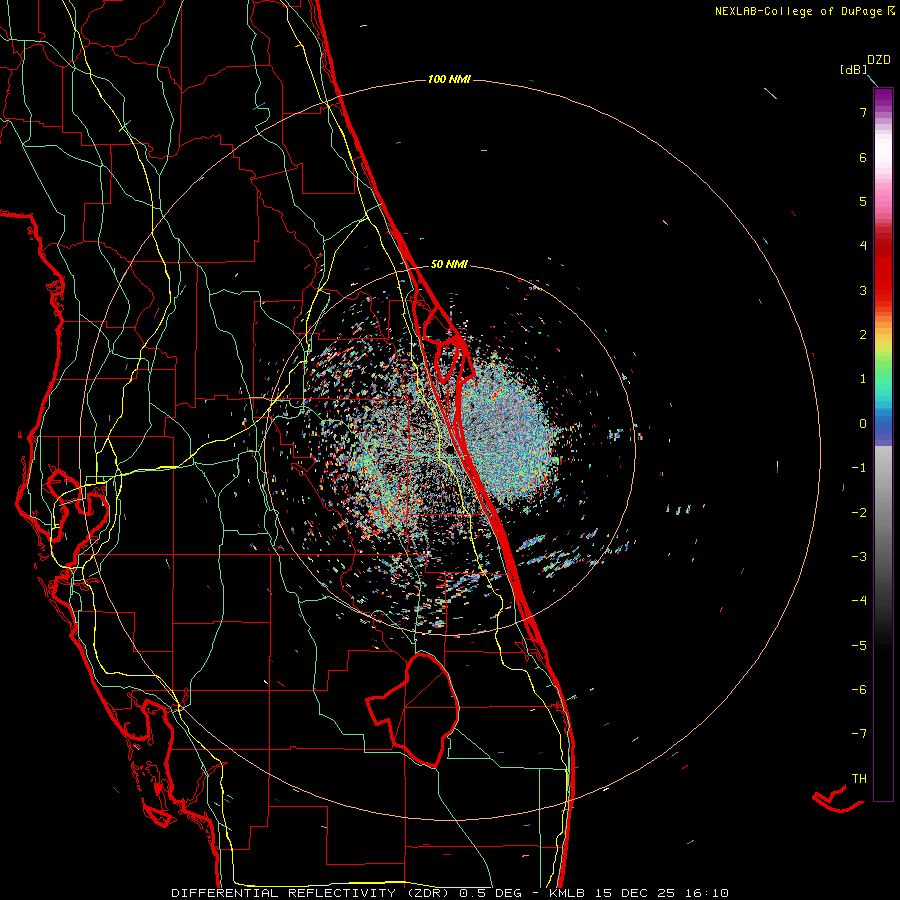Click the DIFFERENTIAL REFLECTIVITY (ZDR) caption text

[x=312, y=893]
